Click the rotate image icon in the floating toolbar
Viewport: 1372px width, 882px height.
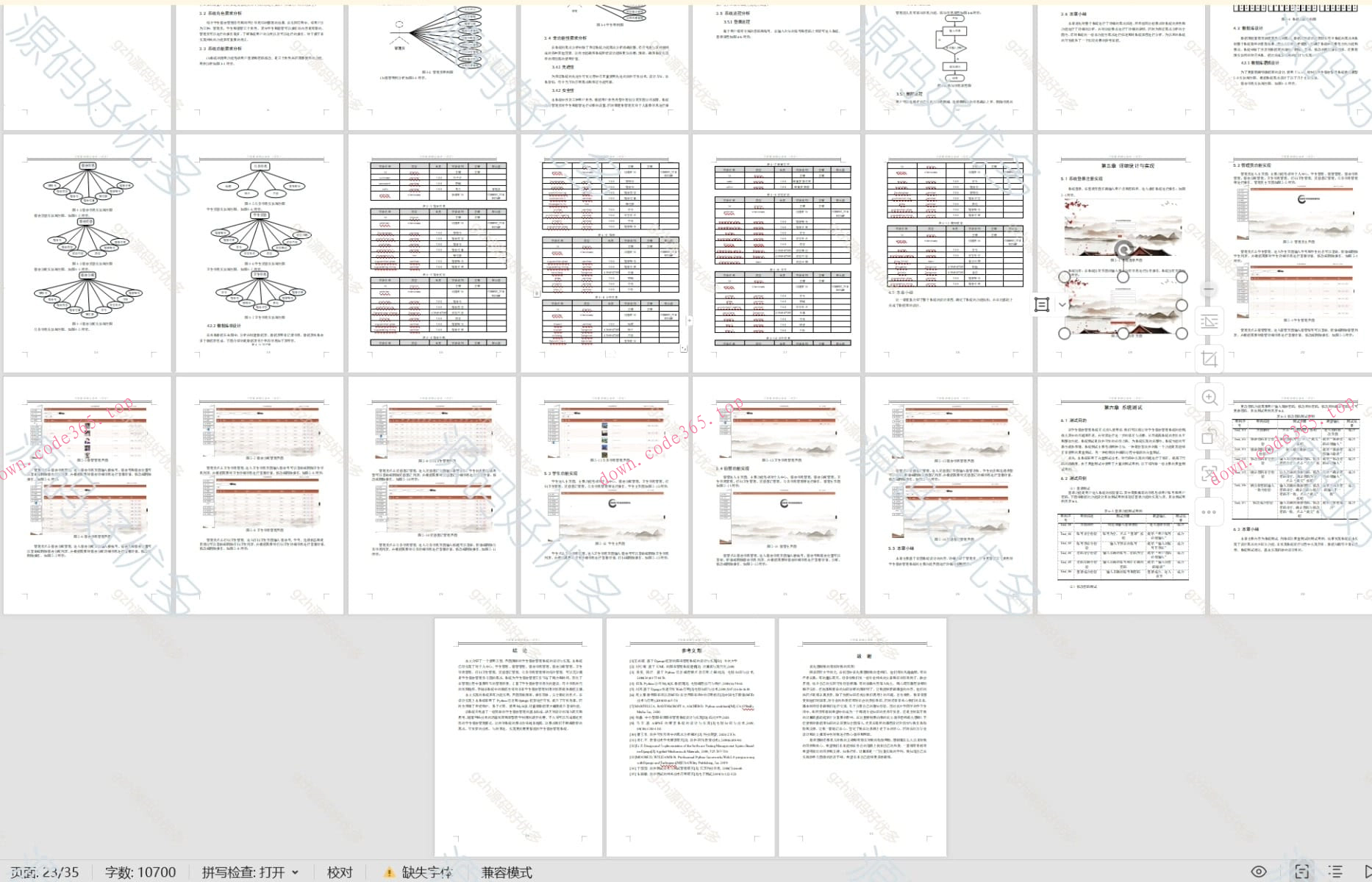pos(1209,436)
